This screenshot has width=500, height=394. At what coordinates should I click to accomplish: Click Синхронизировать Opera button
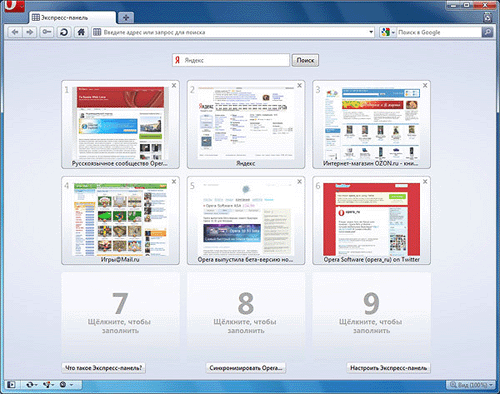(x=246, y=368)
